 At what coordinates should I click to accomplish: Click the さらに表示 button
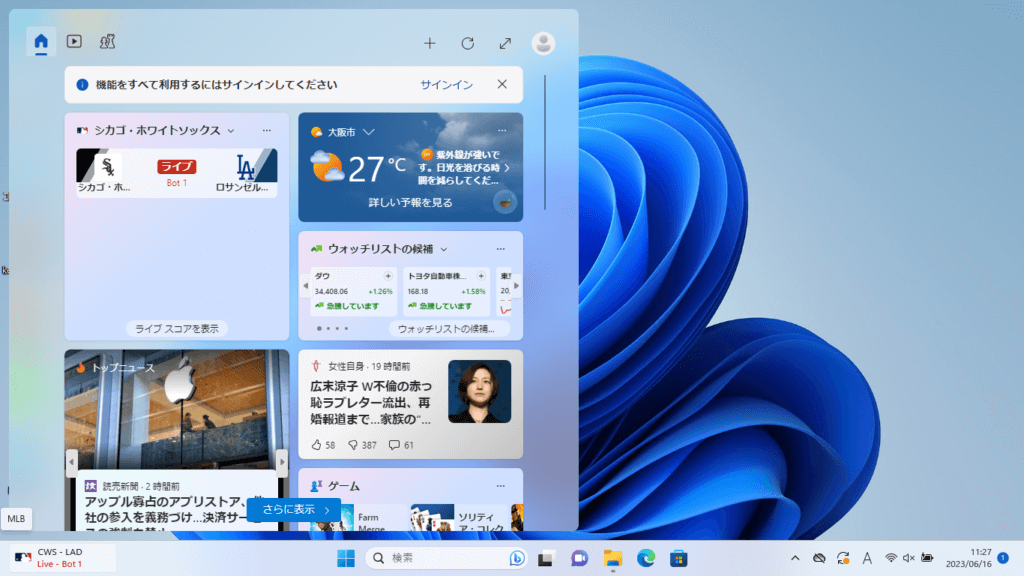(296, 509)
